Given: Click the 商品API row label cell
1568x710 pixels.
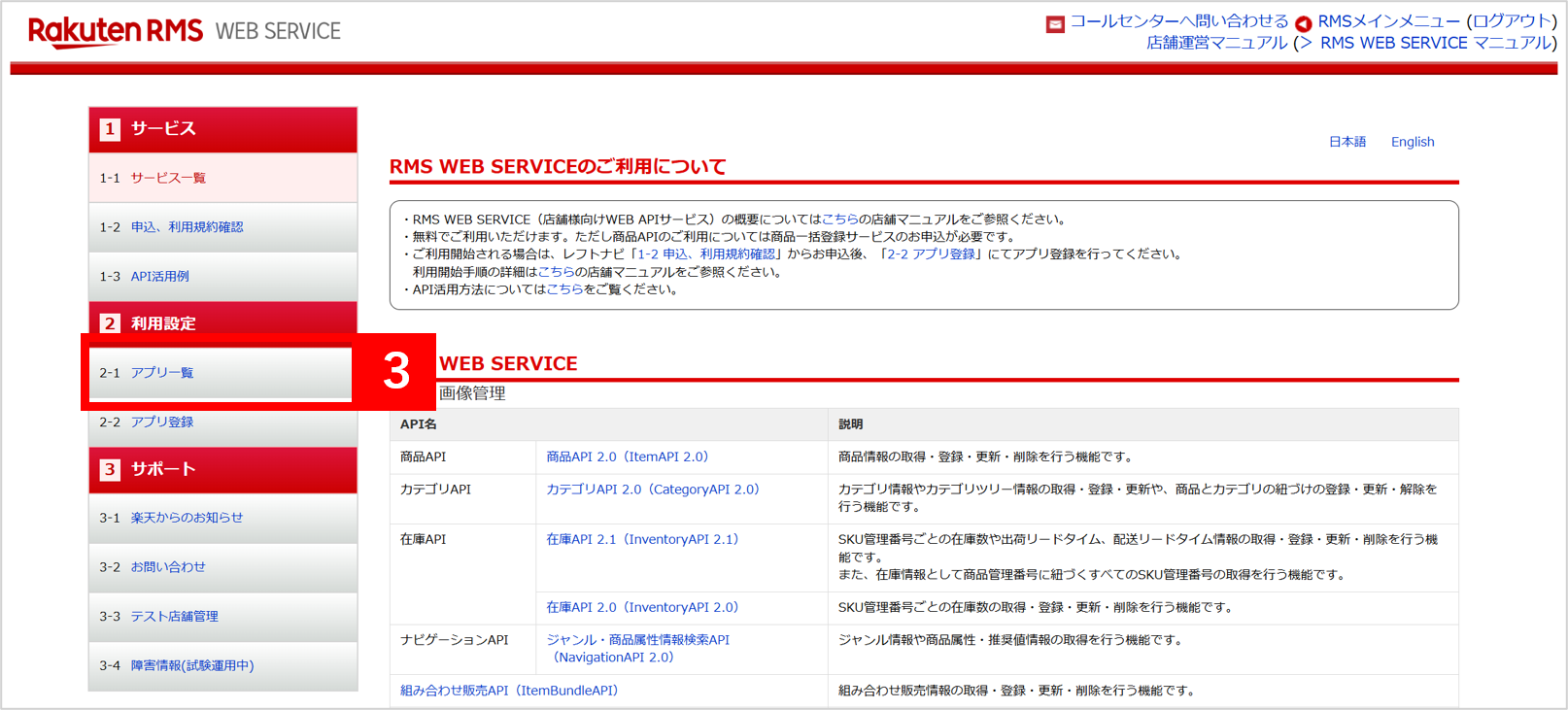Looking at the screenshot, I should pyautogui.click(x=463, y=456).
